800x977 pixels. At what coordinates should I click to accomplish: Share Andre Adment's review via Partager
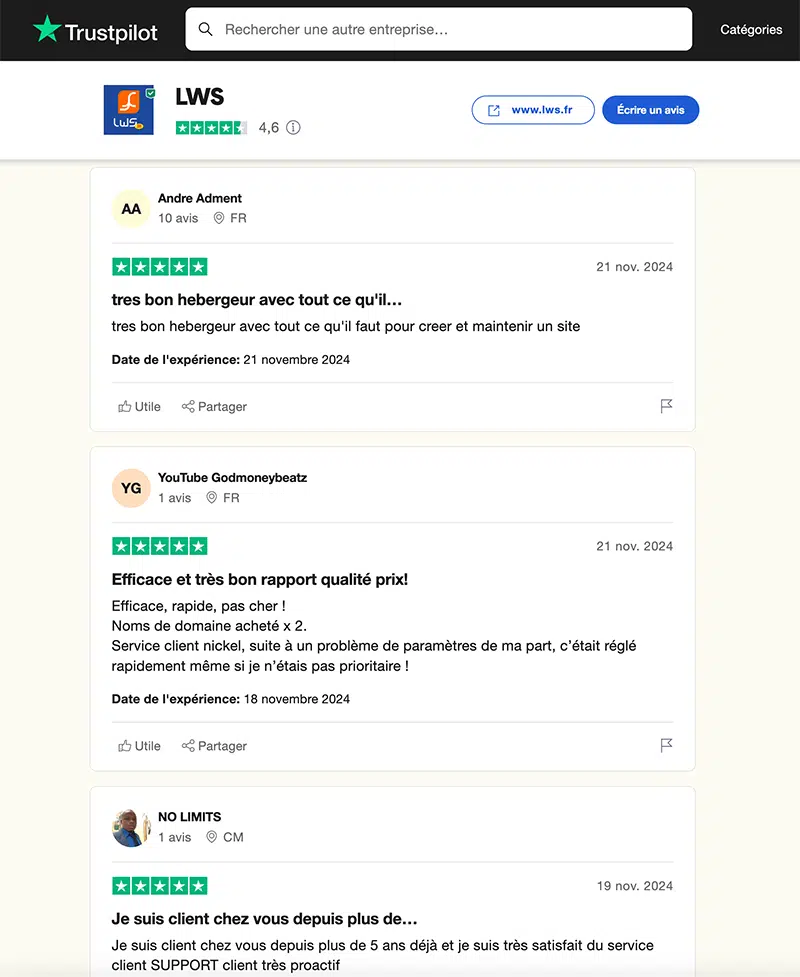point(214,407)
